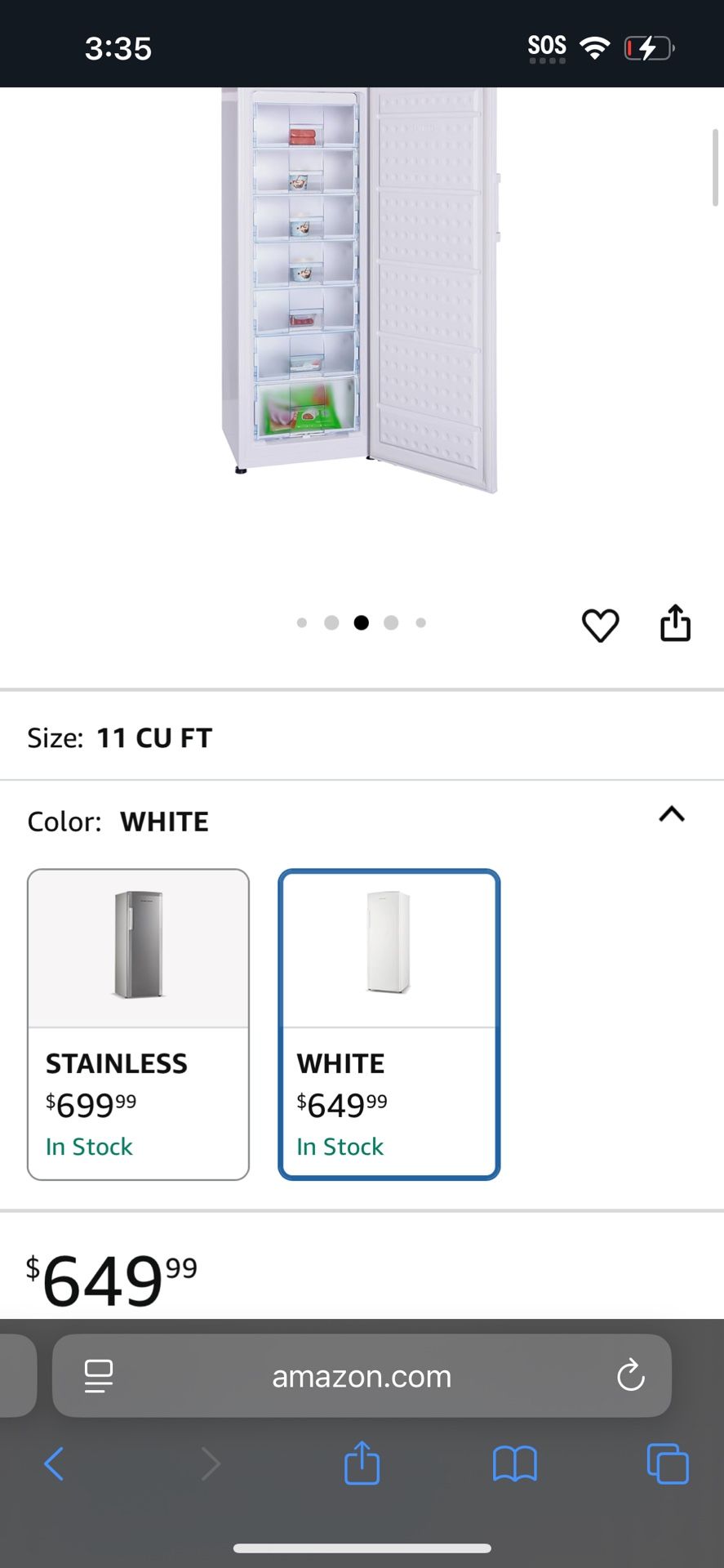Screen dimensions: 724x1568
Task: Jump to second image carousel dot
Action: coord(331,623)
